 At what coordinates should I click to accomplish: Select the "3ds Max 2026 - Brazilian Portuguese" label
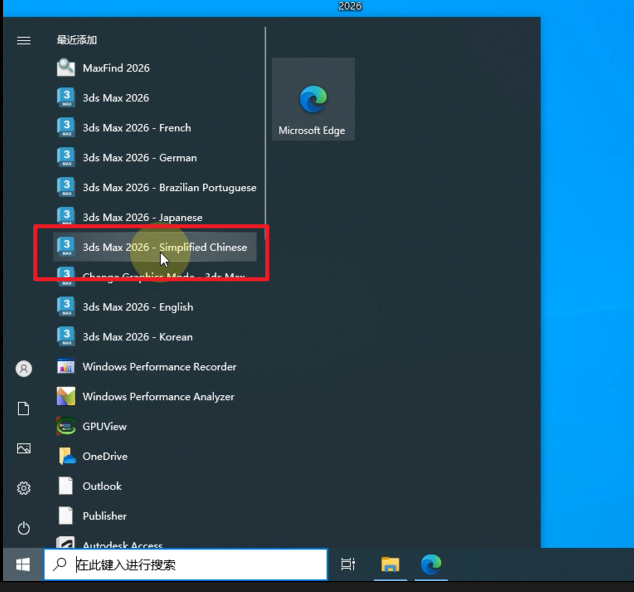(169, 188)
